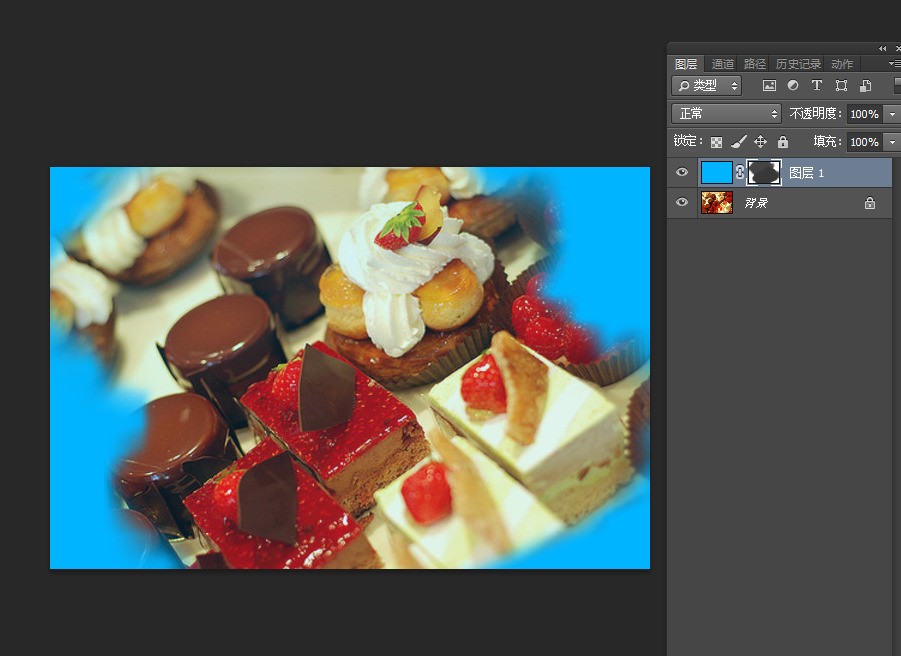Switch to the 路径 tab

(x=754, y=64)
